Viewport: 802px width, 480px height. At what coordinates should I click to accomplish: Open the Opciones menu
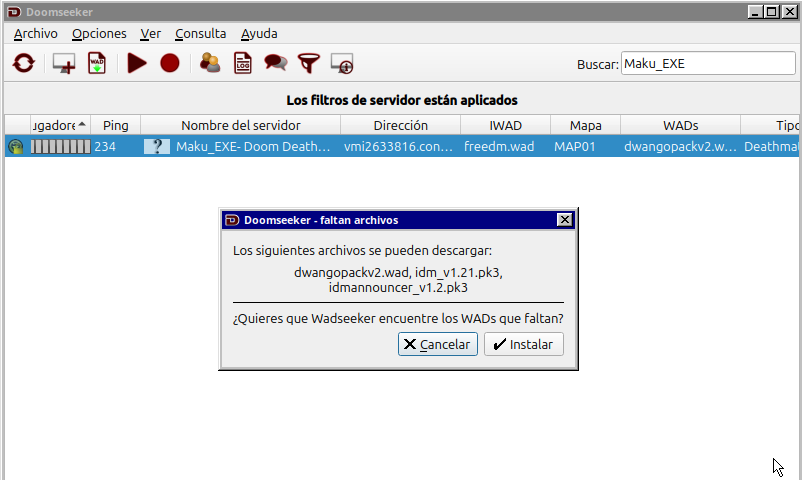point(99,34)
